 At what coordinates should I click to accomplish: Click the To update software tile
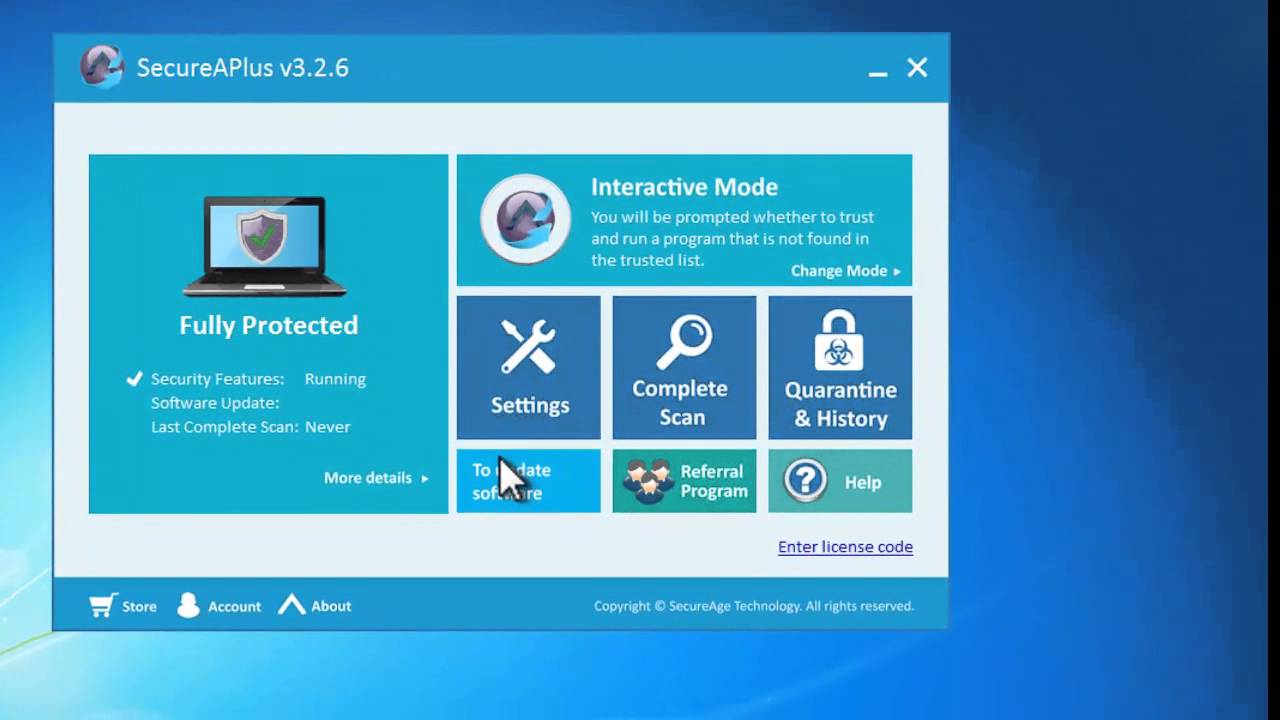[528, 481]
